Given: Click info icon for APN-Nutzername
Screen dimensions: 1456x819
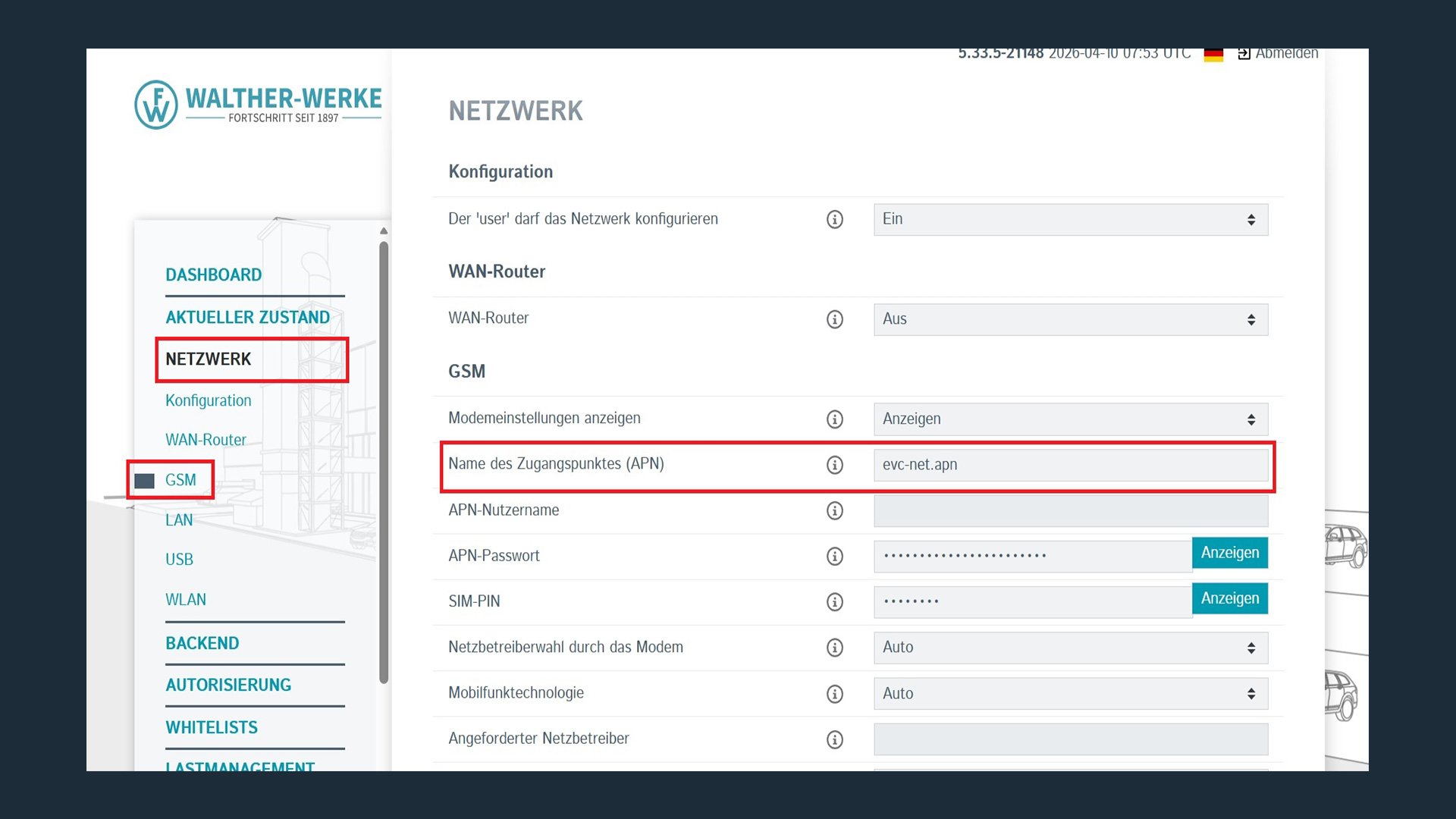Looking at the screenshot, I should click(x=834, y=510).
